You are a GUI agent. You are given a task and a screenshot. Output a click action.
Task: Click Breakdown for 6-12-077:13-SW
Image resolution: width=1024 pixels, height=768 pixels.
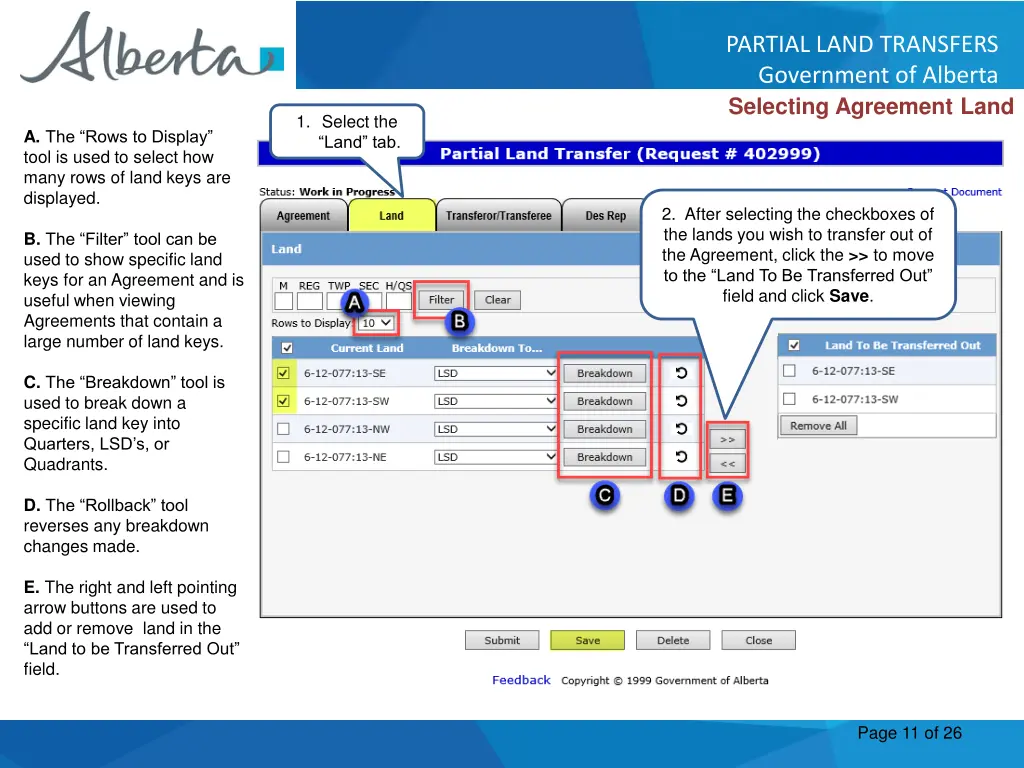coord(605,401)
